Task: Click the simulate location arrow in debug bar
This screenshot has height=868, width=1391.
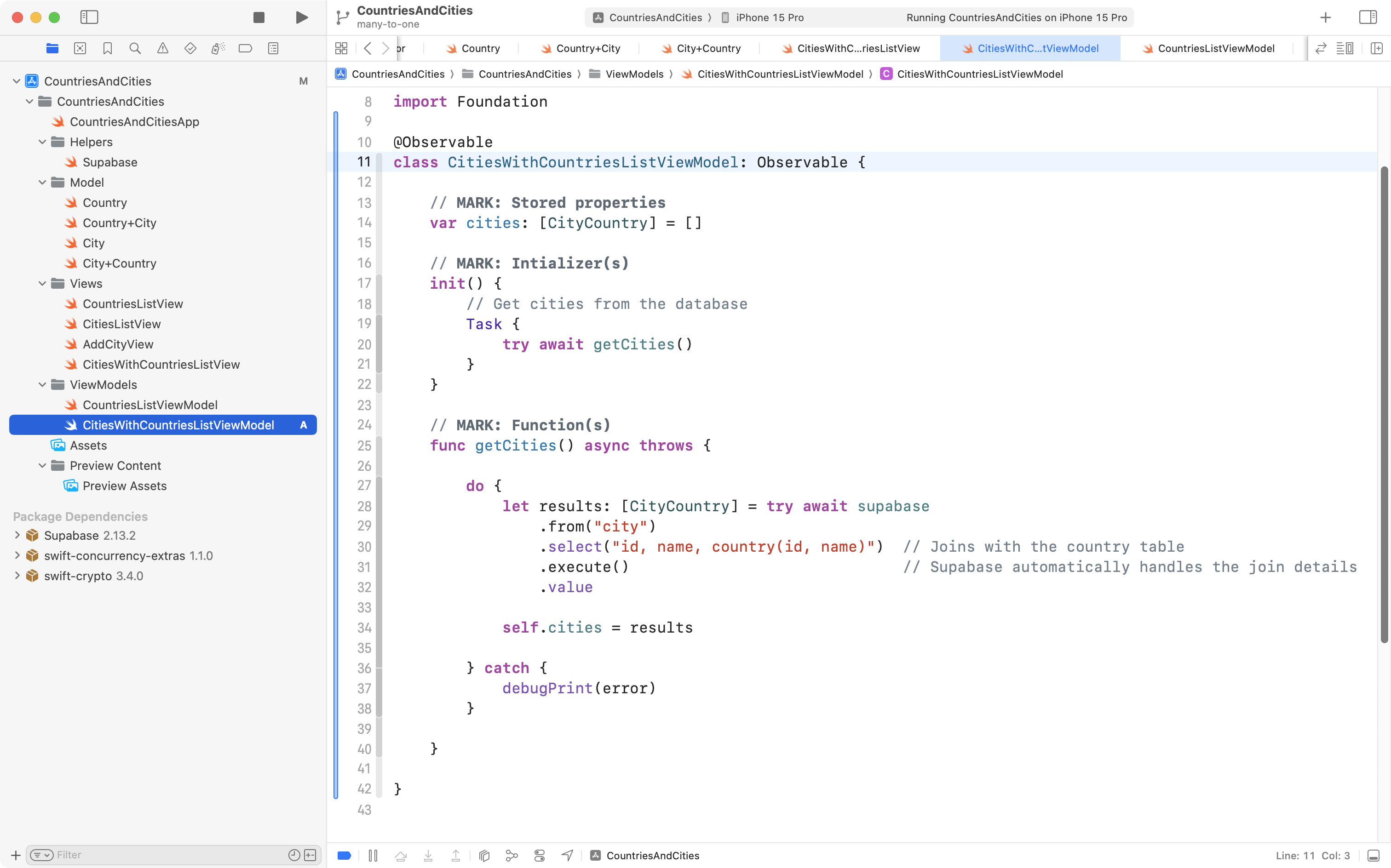Action: pyautogui.click(x=567, y=855)
